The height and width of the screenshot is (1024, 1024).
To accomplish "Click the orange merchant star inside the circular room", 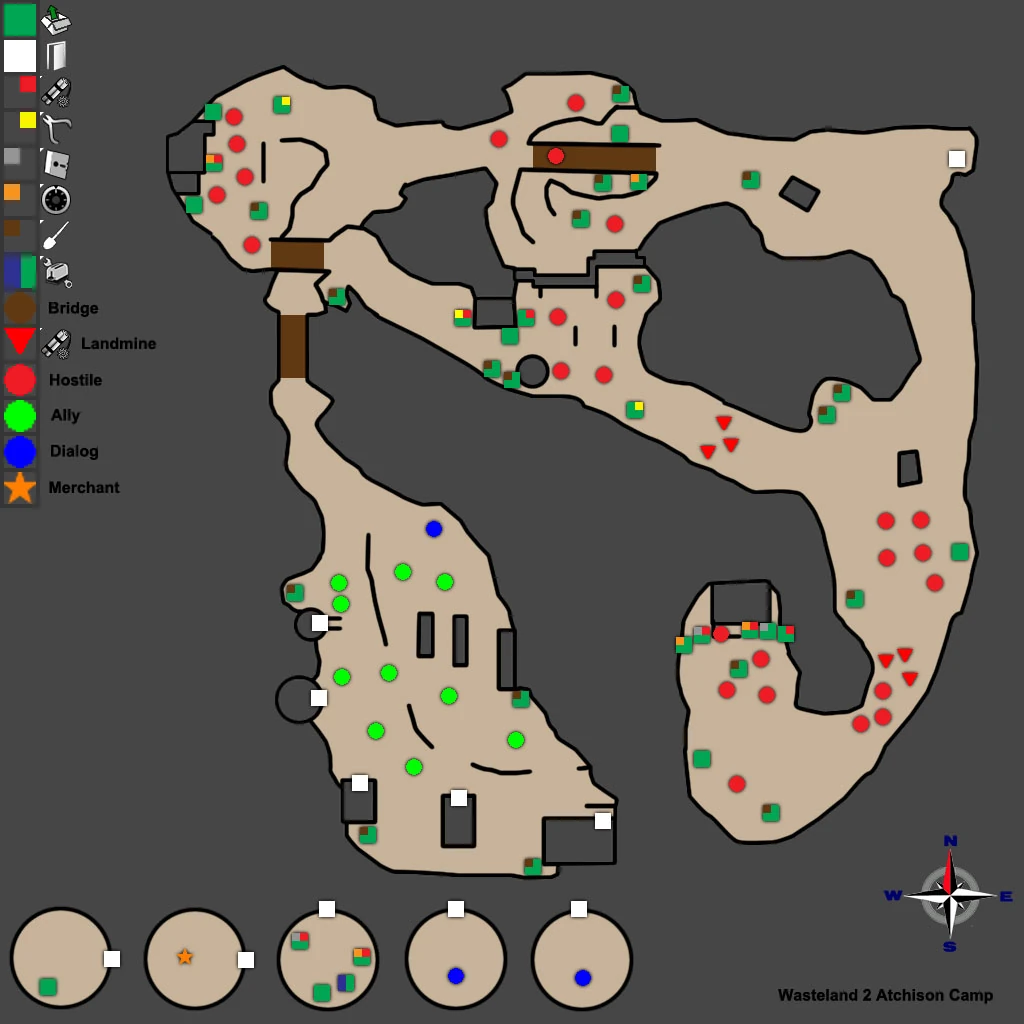I will [185, 957].
